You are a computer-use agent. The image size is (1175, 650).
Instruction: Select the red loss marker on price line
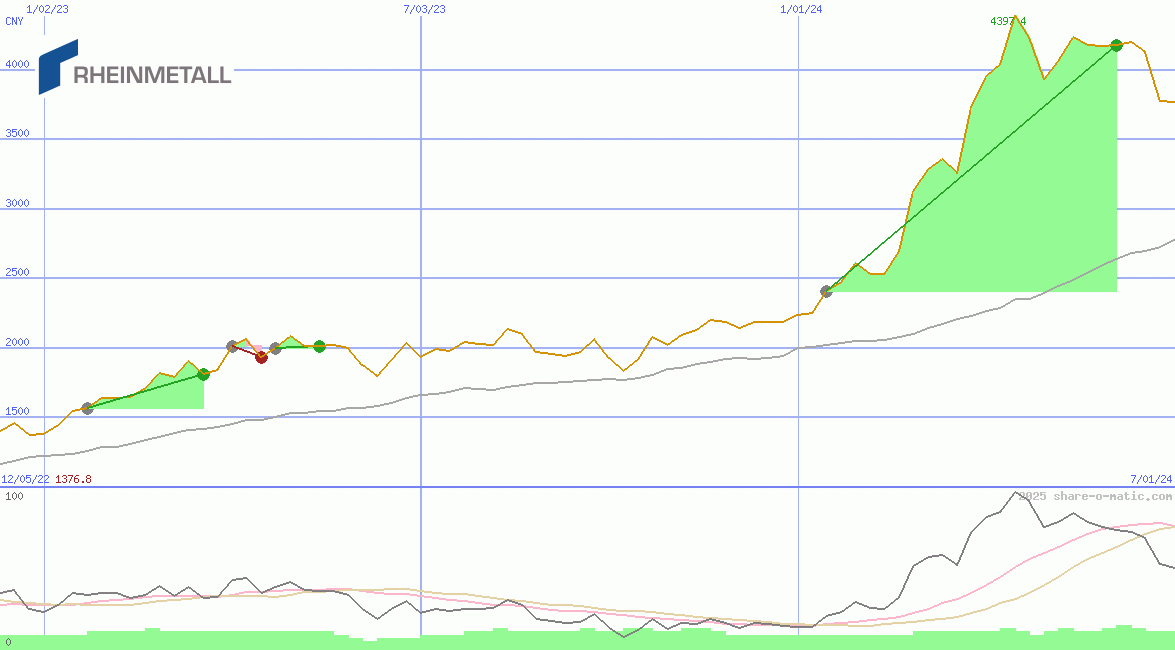(261, 357)
